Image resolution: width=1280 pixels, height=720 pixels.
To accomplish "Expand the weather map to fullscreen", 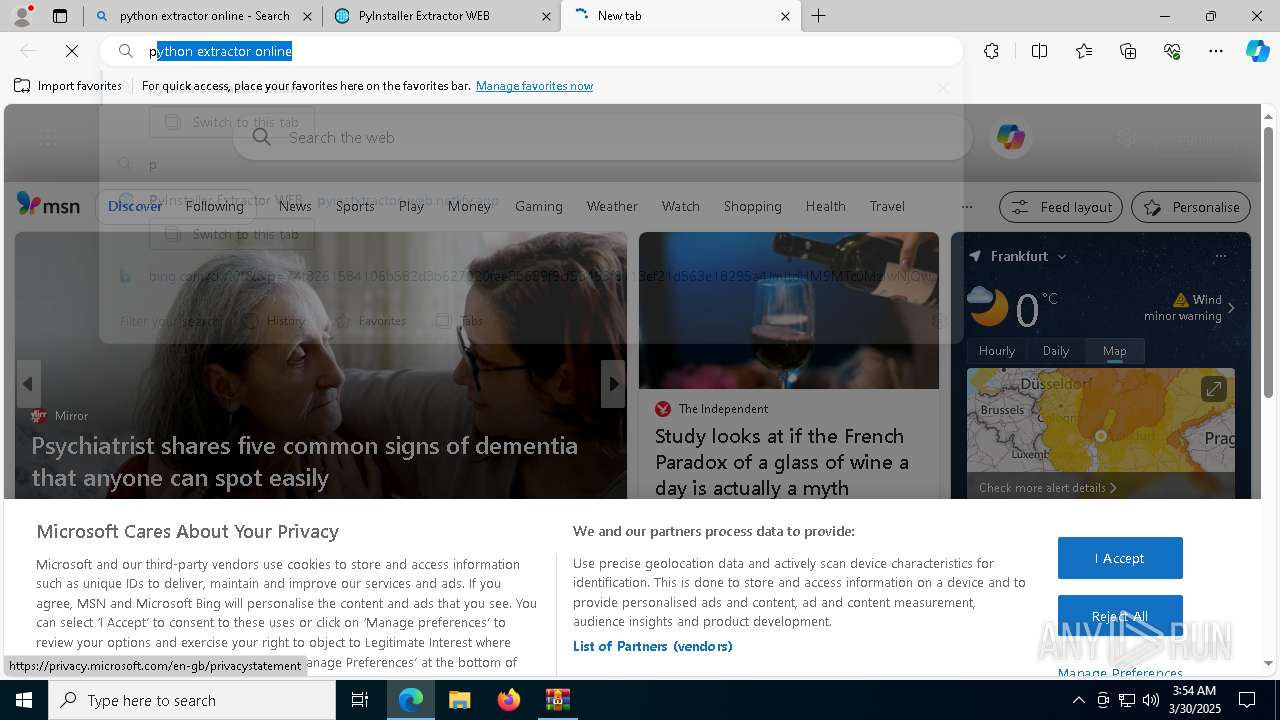I will (1213, 389).
